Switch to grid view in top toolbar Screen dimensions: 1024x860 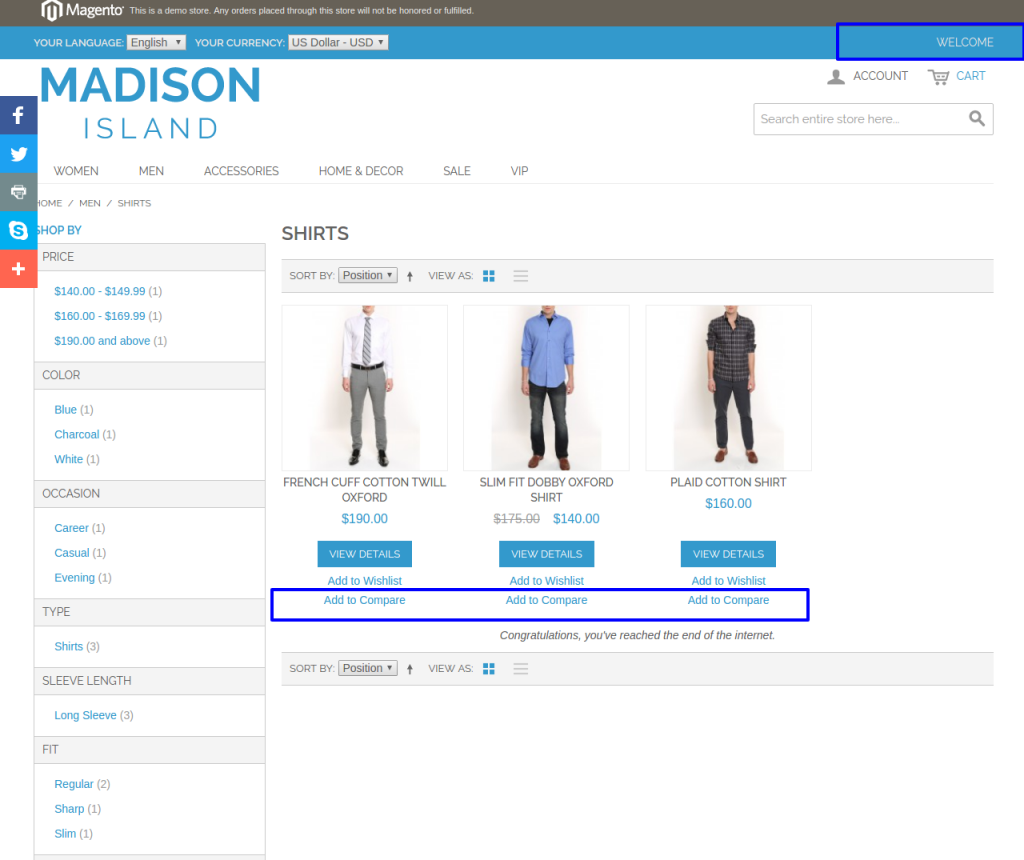[x=488, y=276]
